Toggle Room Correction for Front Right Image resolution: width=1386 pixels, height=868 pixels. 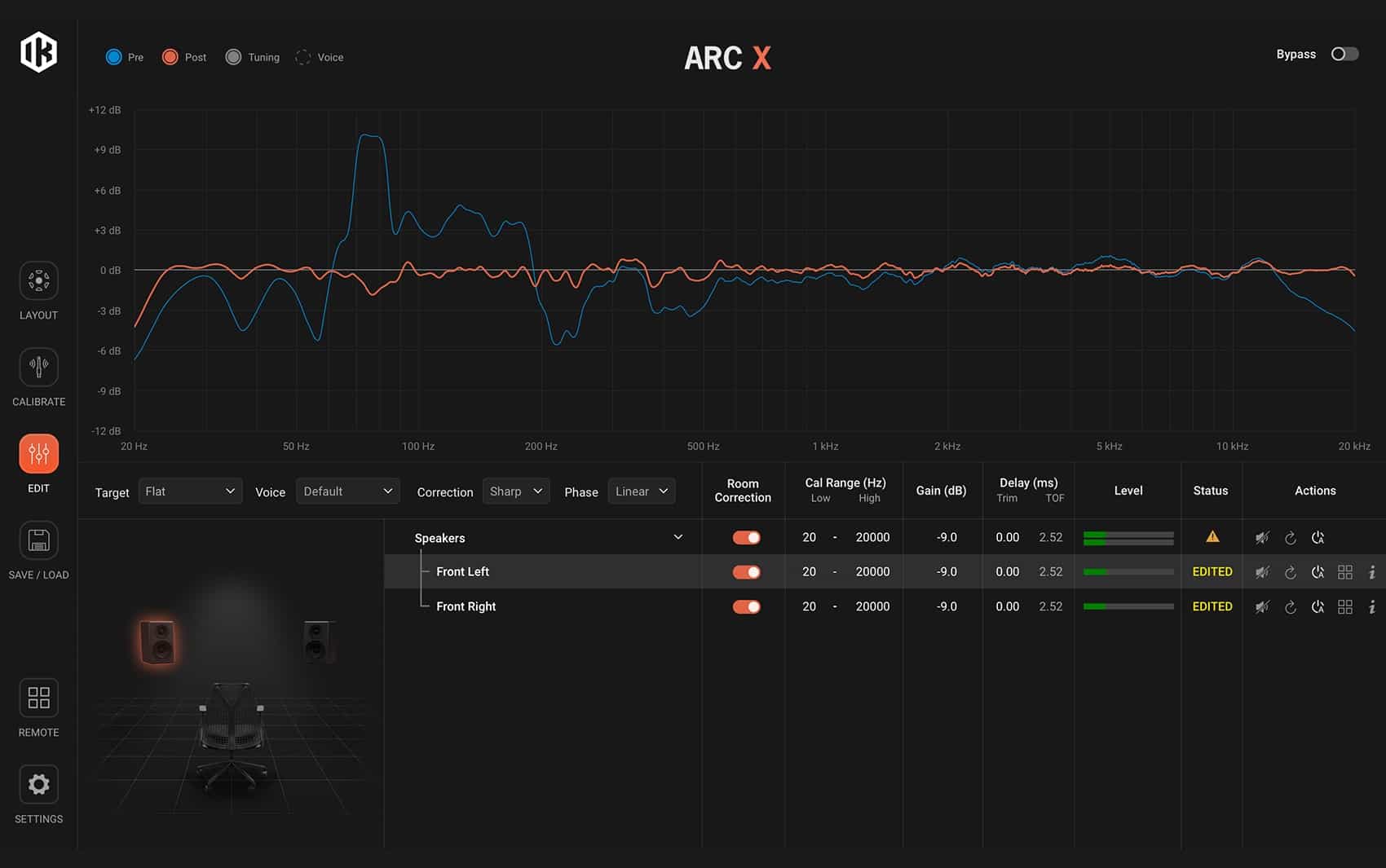click(x=746, y=606)
